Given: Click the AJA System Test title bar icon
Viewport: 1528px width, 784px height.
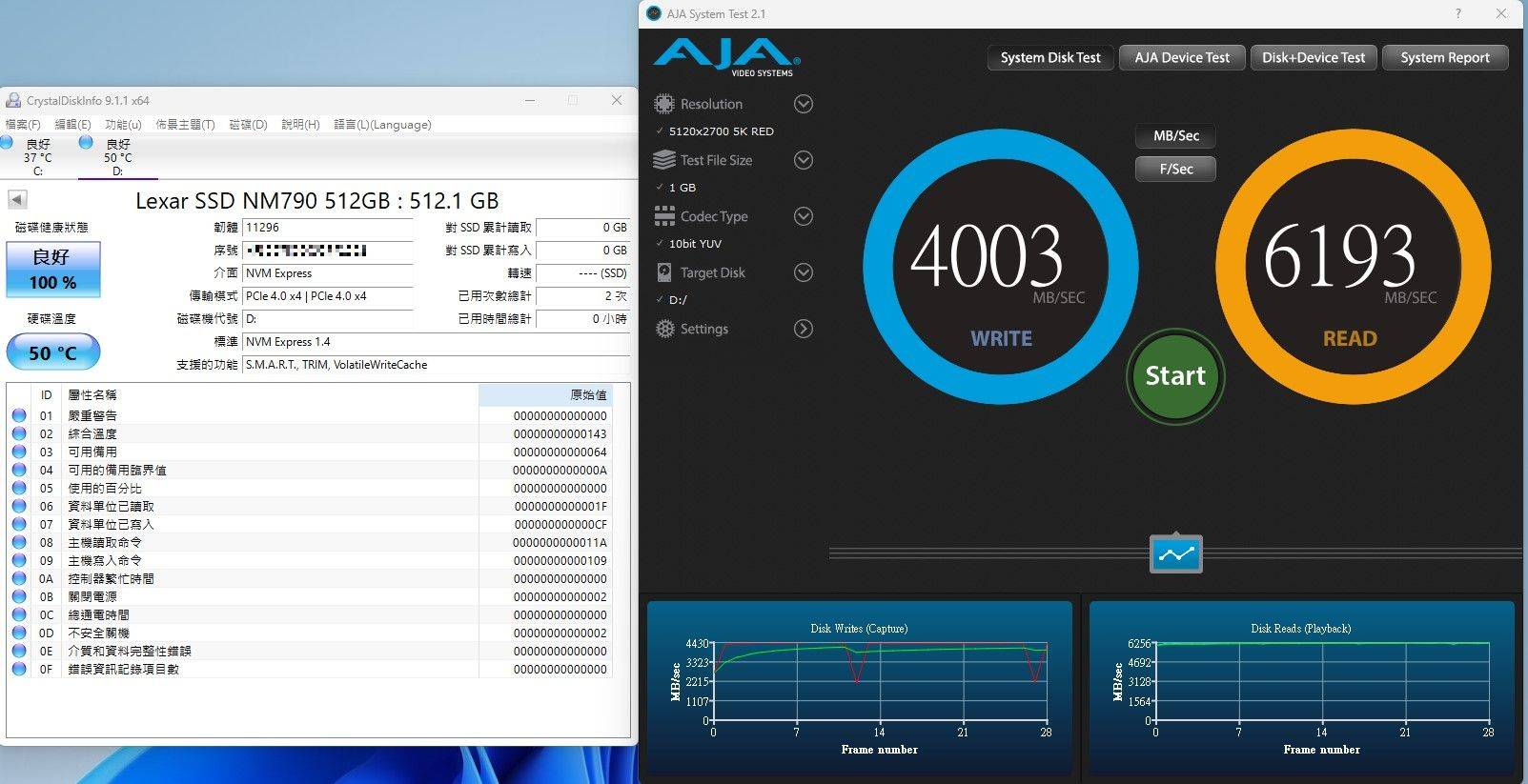Looking at the screenshot, I should point(654,13).
